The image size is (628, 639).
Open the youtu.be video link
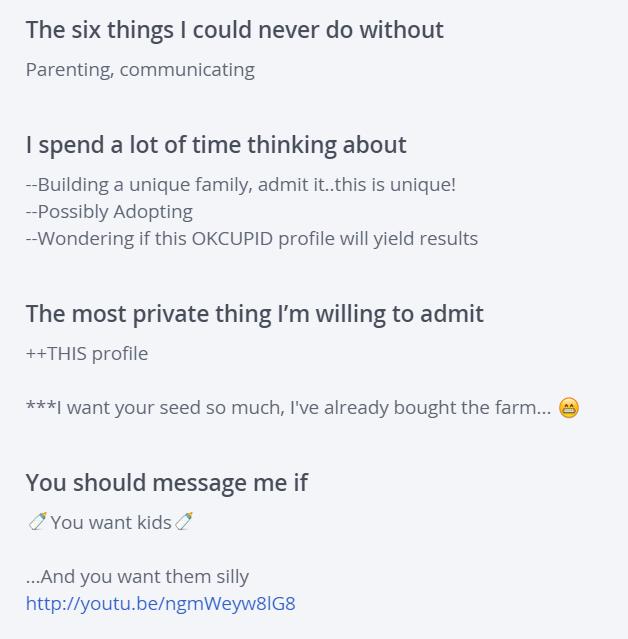[160, 603]
